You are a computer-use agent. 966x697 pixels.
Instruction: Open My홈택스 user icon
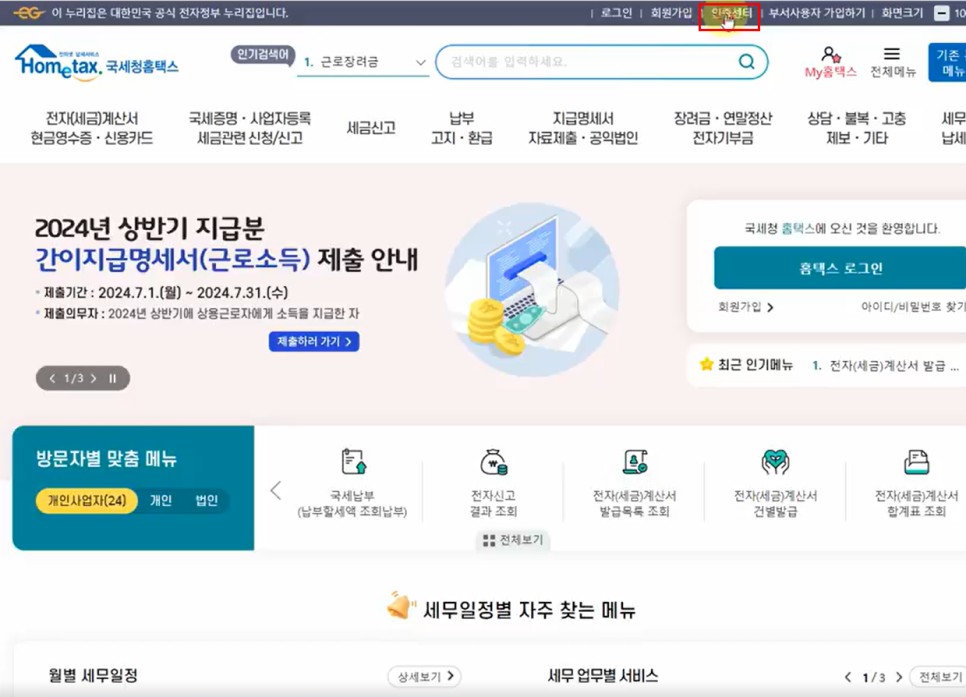830,54
